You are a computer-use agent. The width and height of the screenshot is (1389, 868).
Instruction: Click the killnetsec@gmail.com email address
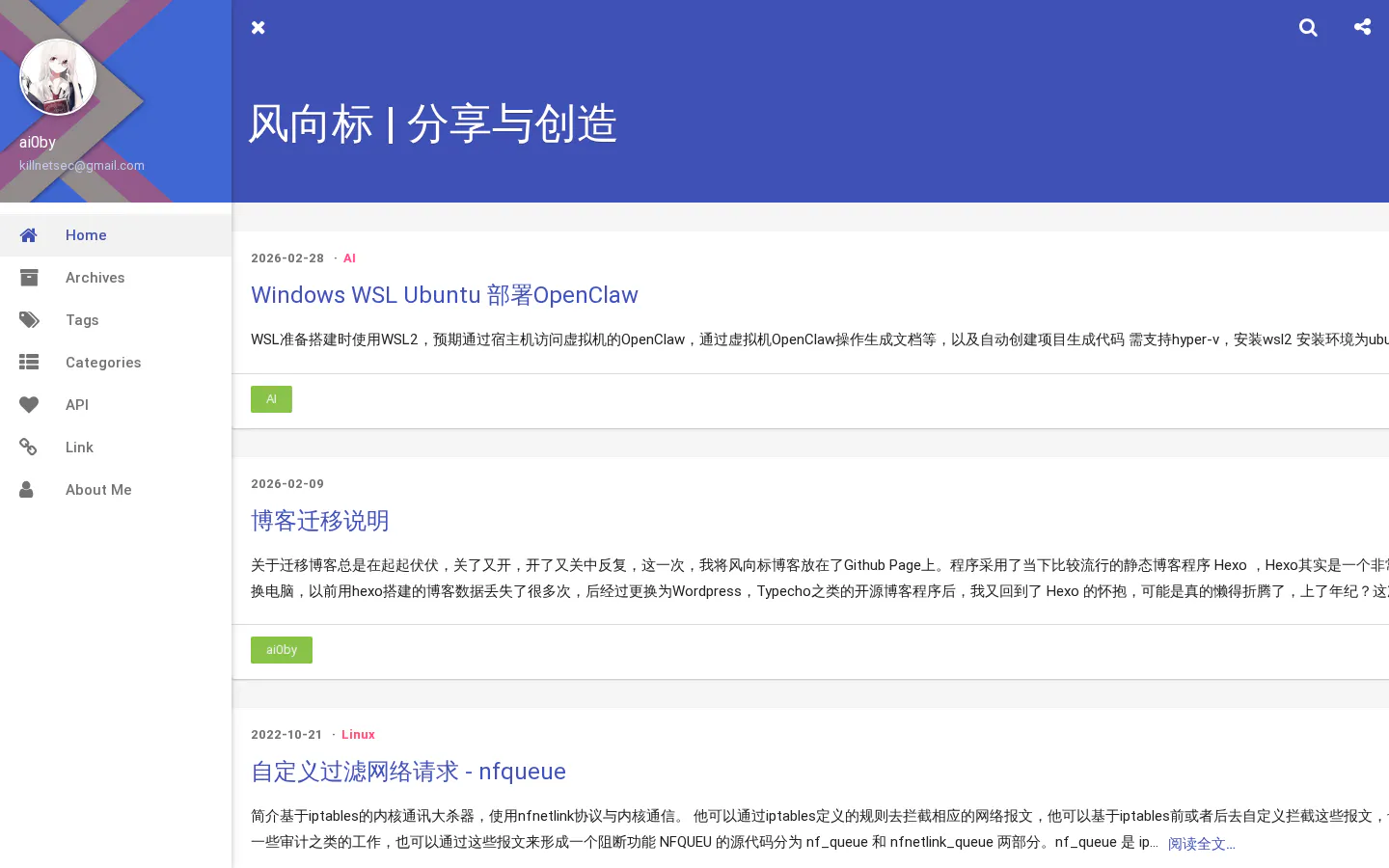click(x=82, y=166)
